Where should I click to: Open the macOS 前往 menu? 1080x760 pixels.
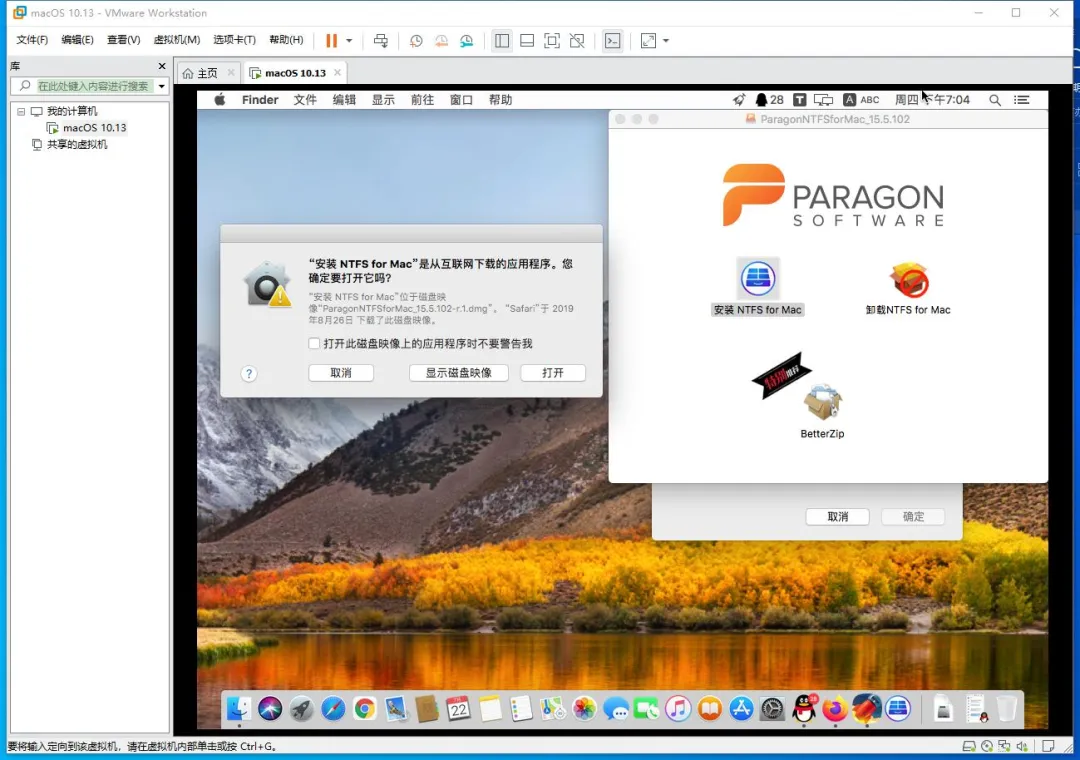(422, 100)
